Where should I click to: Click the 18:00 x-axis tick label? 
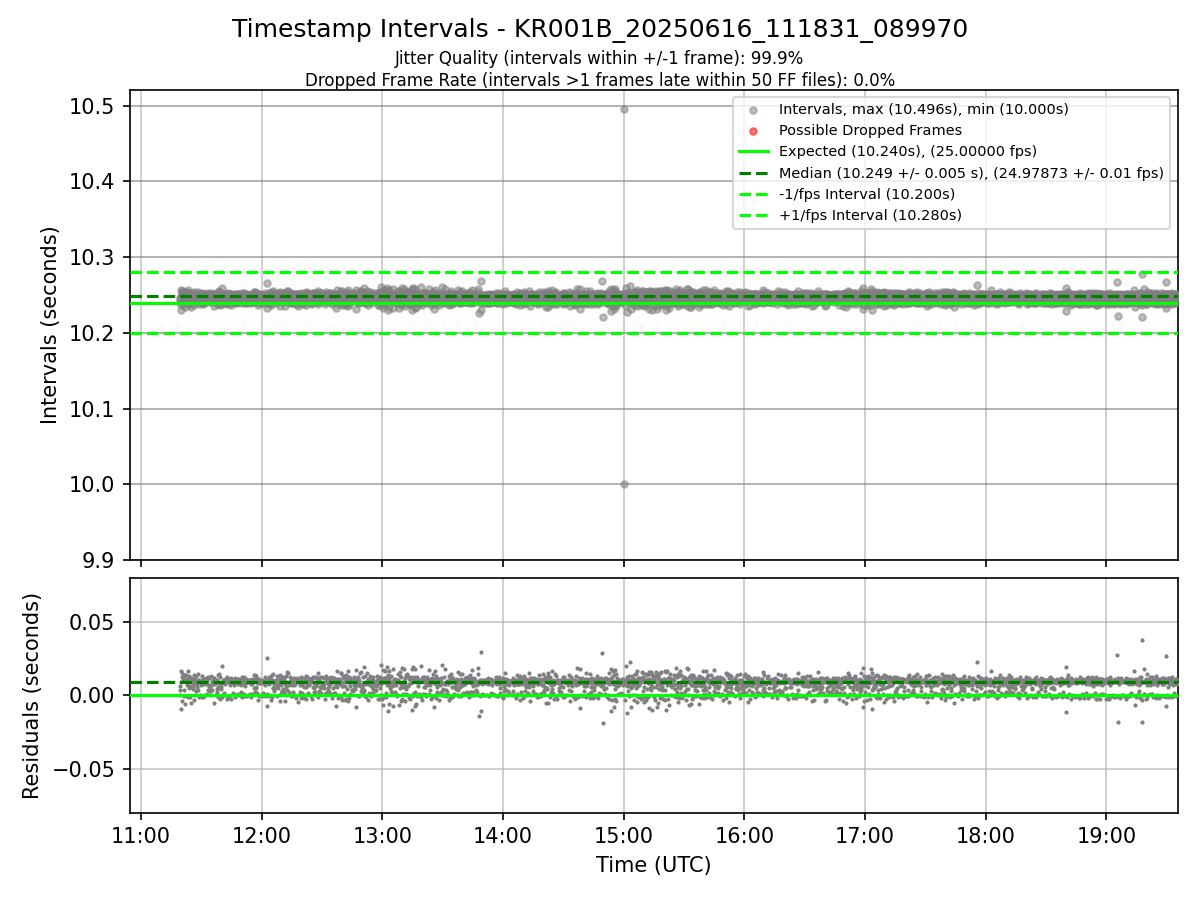click(986, 836)
